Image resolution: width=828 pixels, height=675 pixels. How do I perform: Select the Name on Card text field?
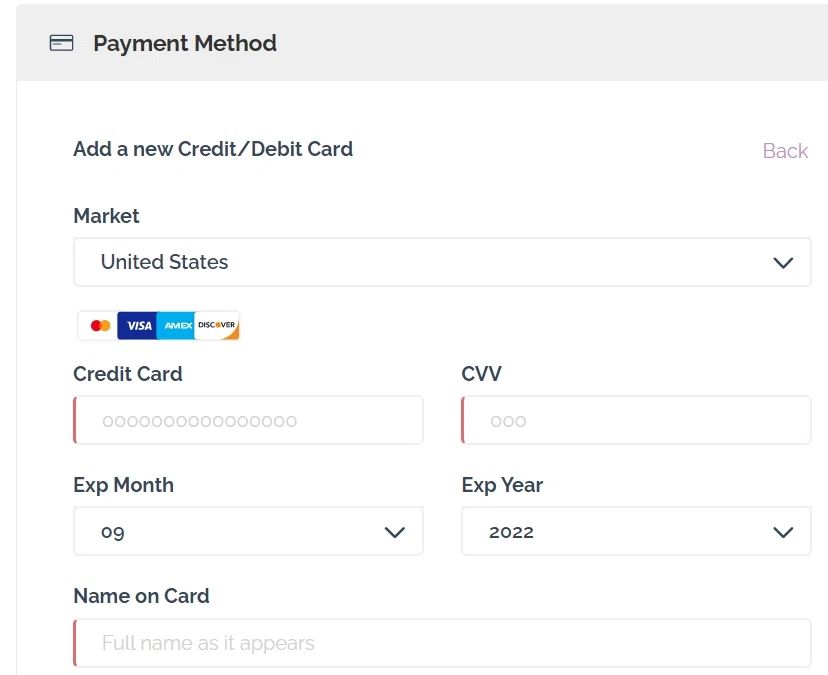pos(442,643)
